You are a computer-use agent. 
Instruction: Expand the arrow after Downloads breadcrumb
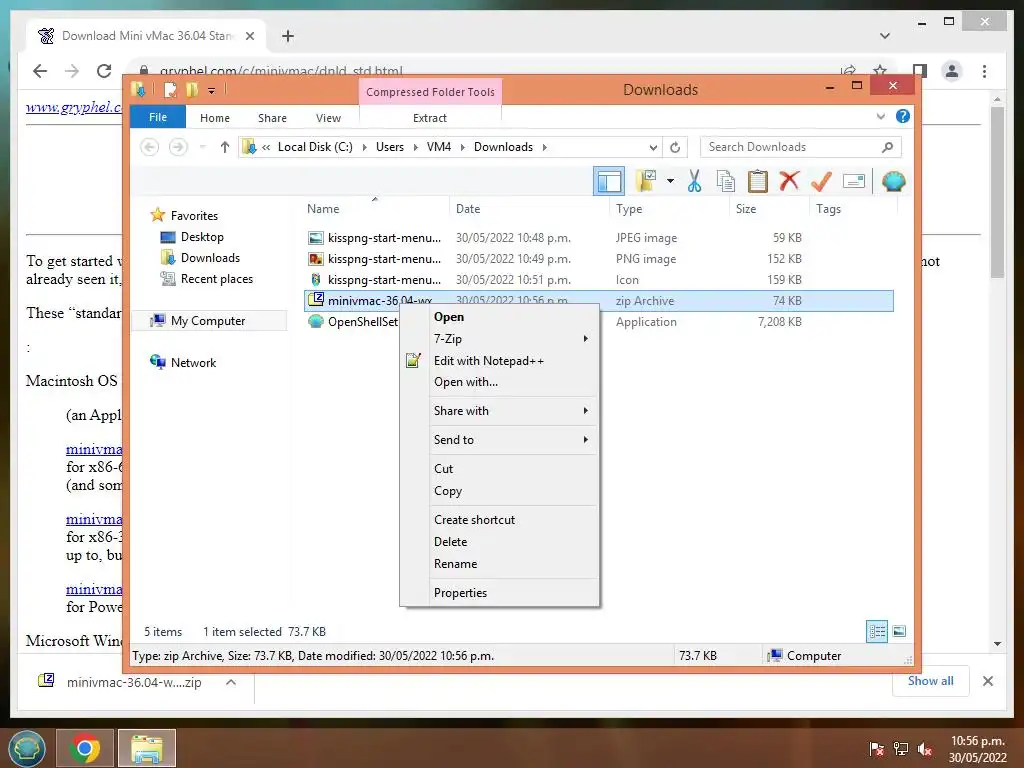click(x=544, y=148)
